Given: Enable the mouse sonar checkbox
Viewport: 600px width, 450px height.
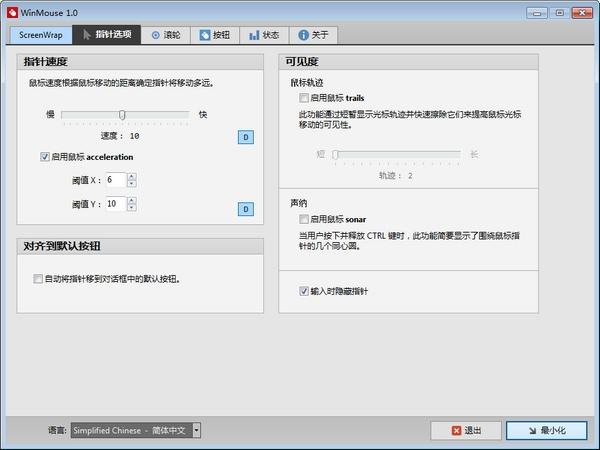Looking at the screenshot, I should click(304, 219).
